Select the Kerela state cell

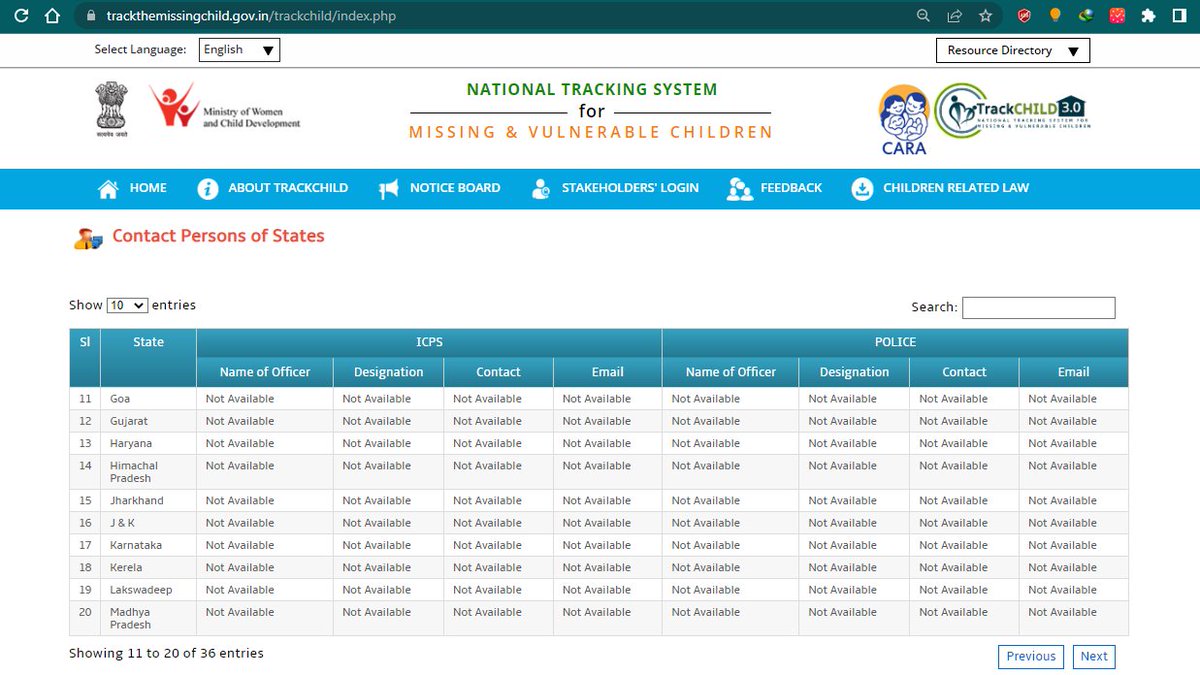click(x=148, y=567)
